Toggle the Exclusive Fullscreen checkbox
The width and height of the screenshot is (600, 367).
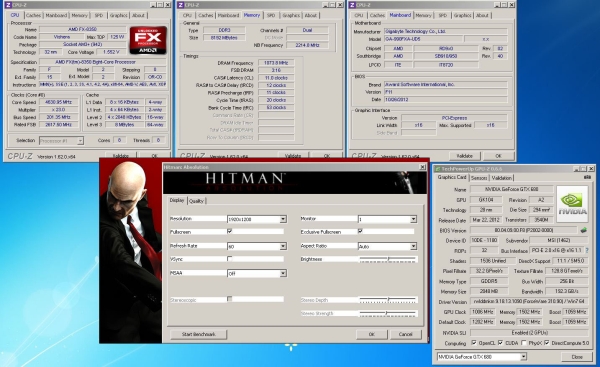point(360,231)
